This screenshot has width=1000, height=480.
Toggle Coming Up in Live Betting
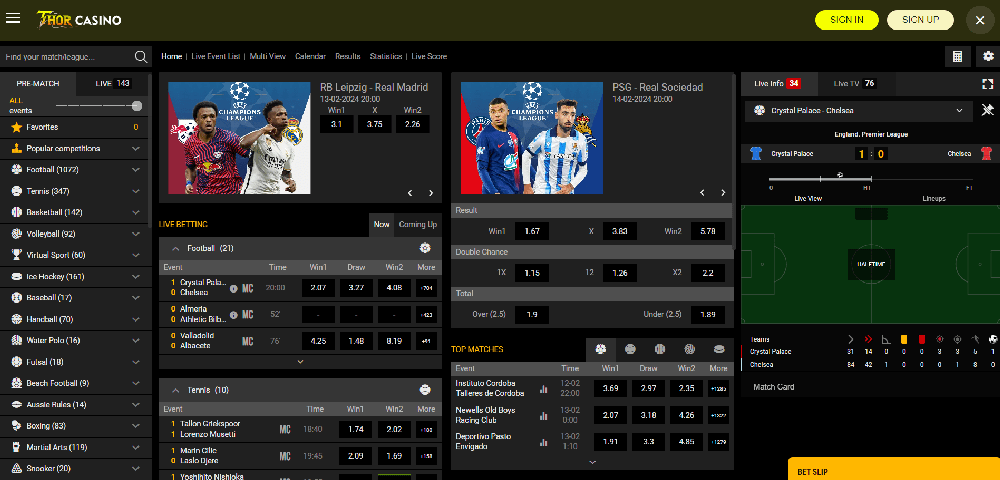click(x=418, y=224)
